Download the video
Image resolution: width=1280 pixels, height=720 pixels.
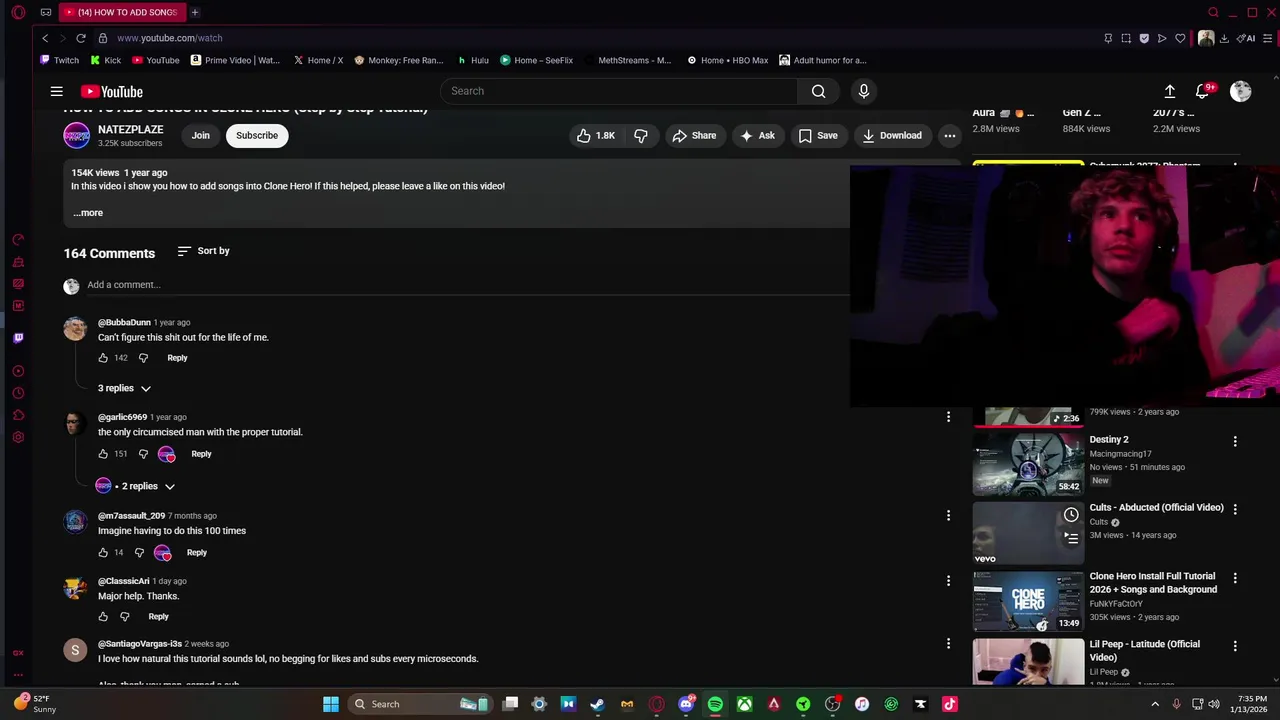pyautogui.click(x=892, y=136)
